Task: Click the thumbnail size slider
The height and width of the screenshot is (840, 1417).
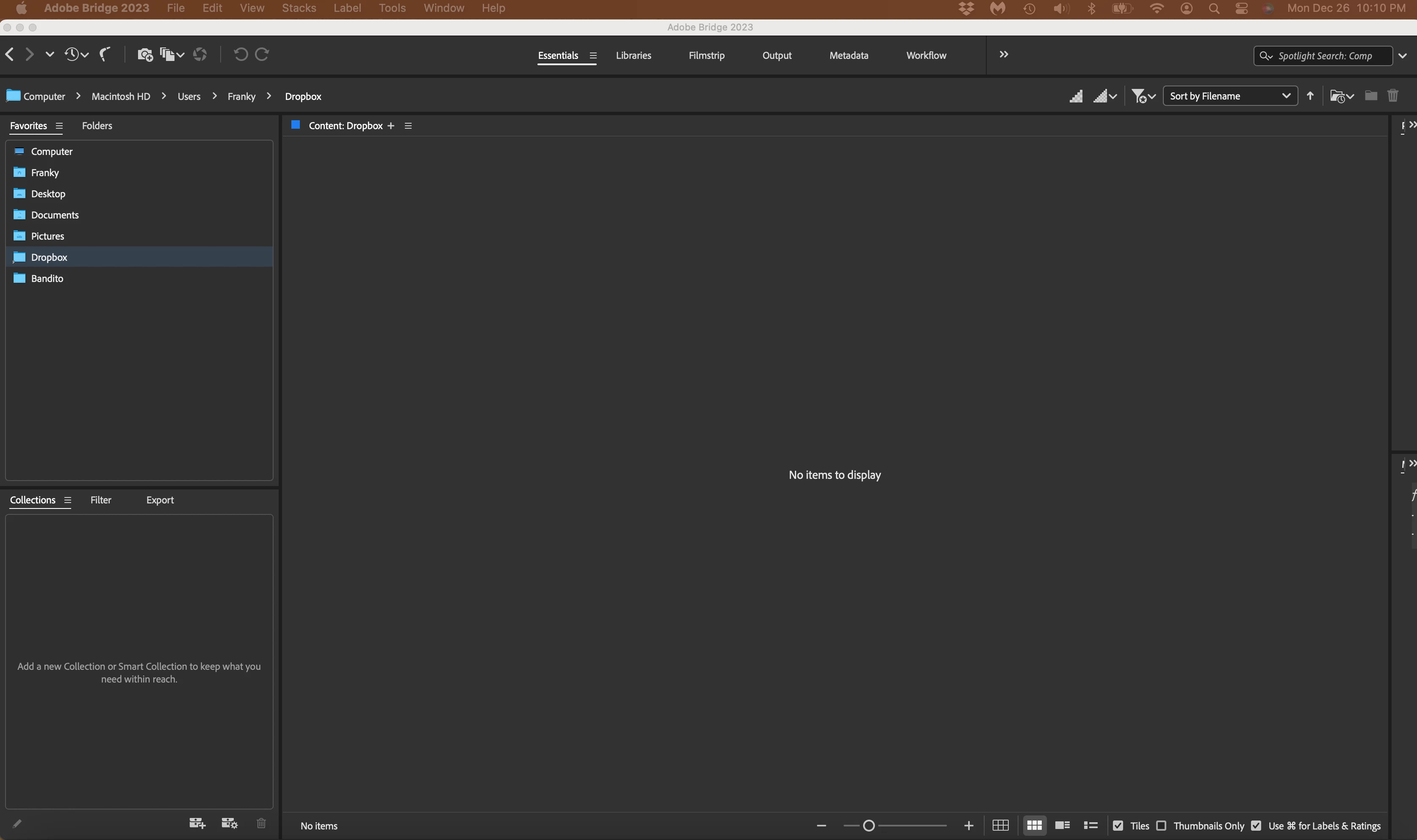Action: (x=869, y=826)
